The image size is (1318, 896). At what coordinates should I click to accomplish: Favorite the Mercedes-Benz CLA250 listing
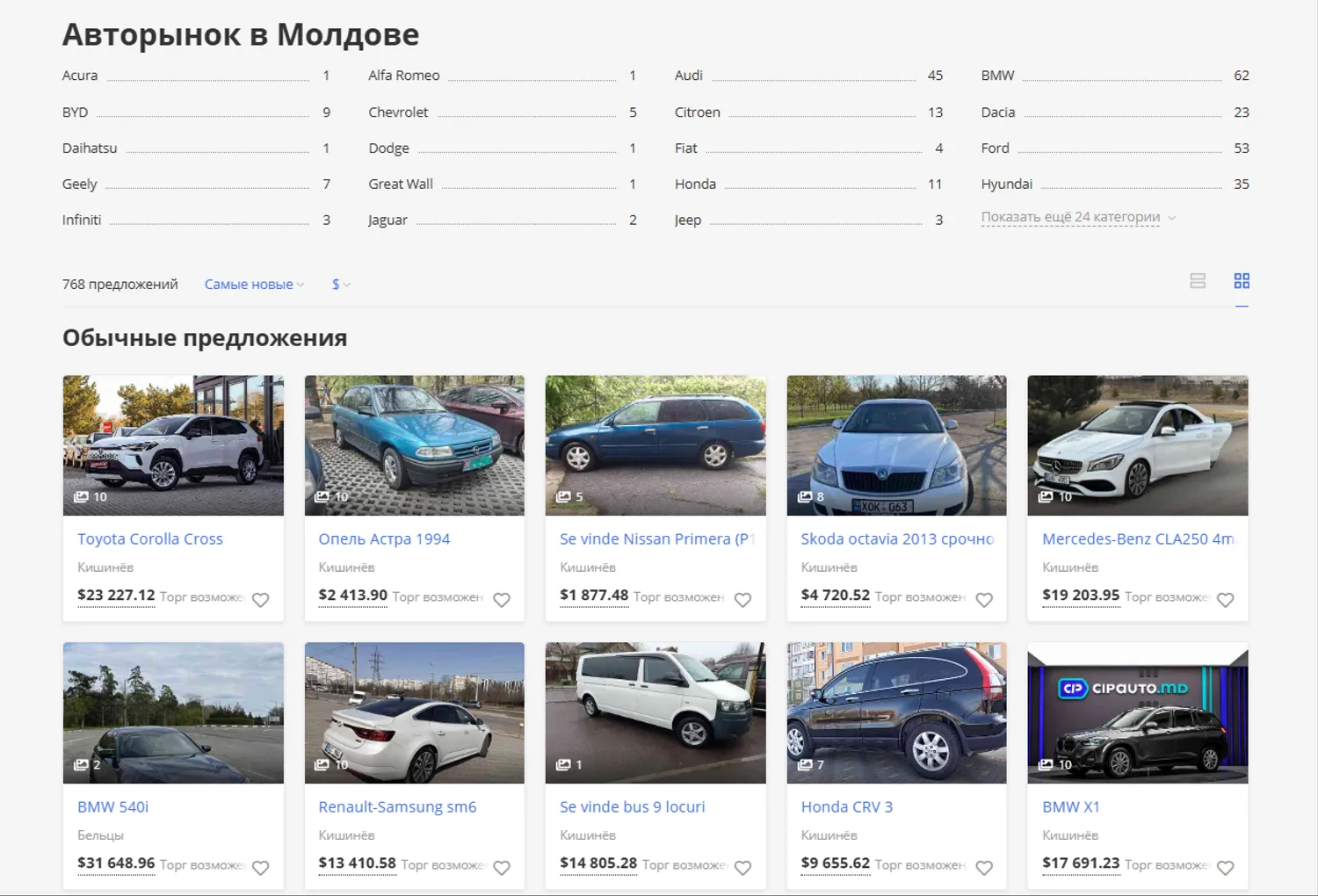pos(1226,600)
